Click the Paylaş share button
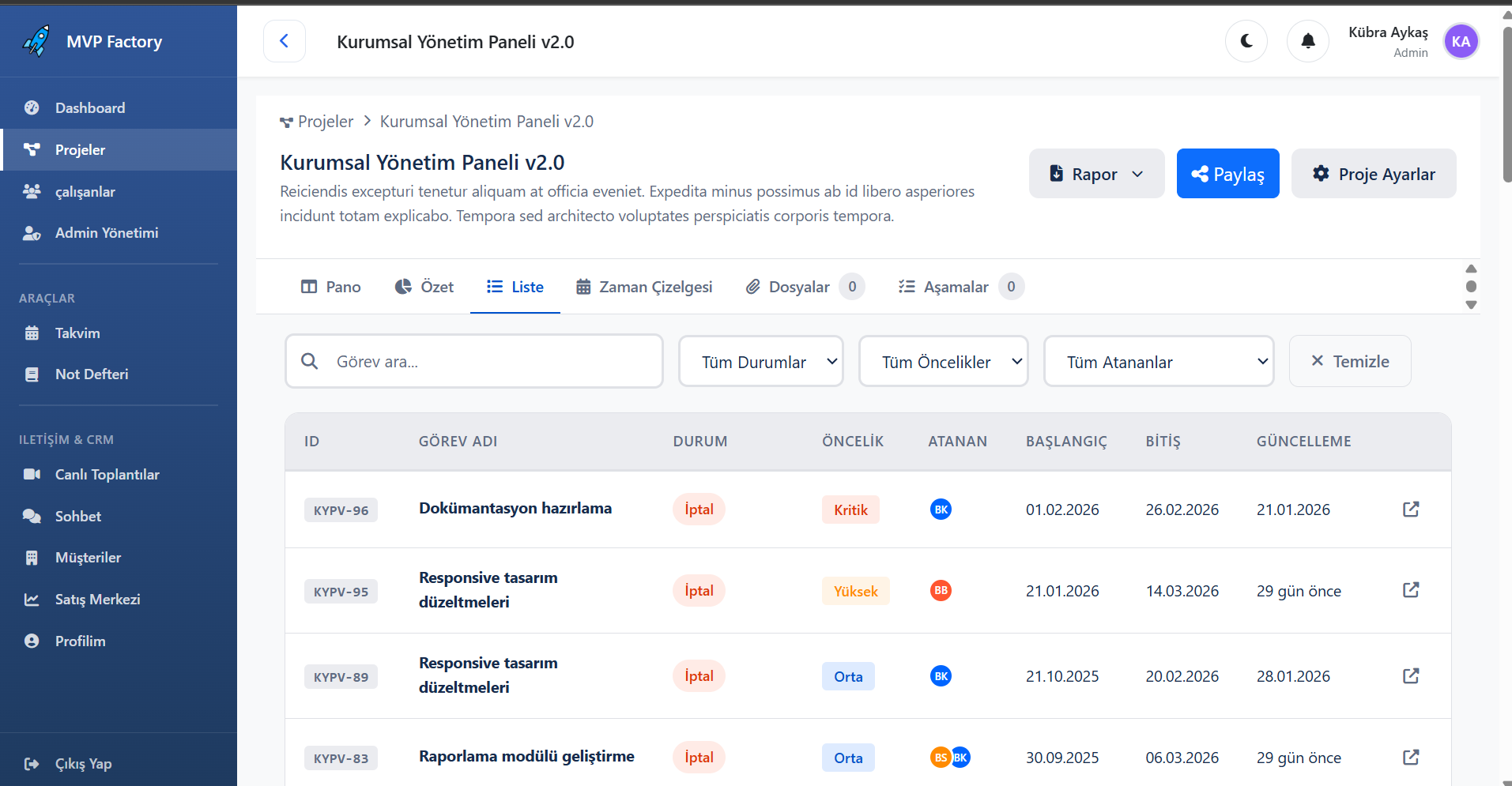Screen dimensions: 1512x786 coord(1227,173)
